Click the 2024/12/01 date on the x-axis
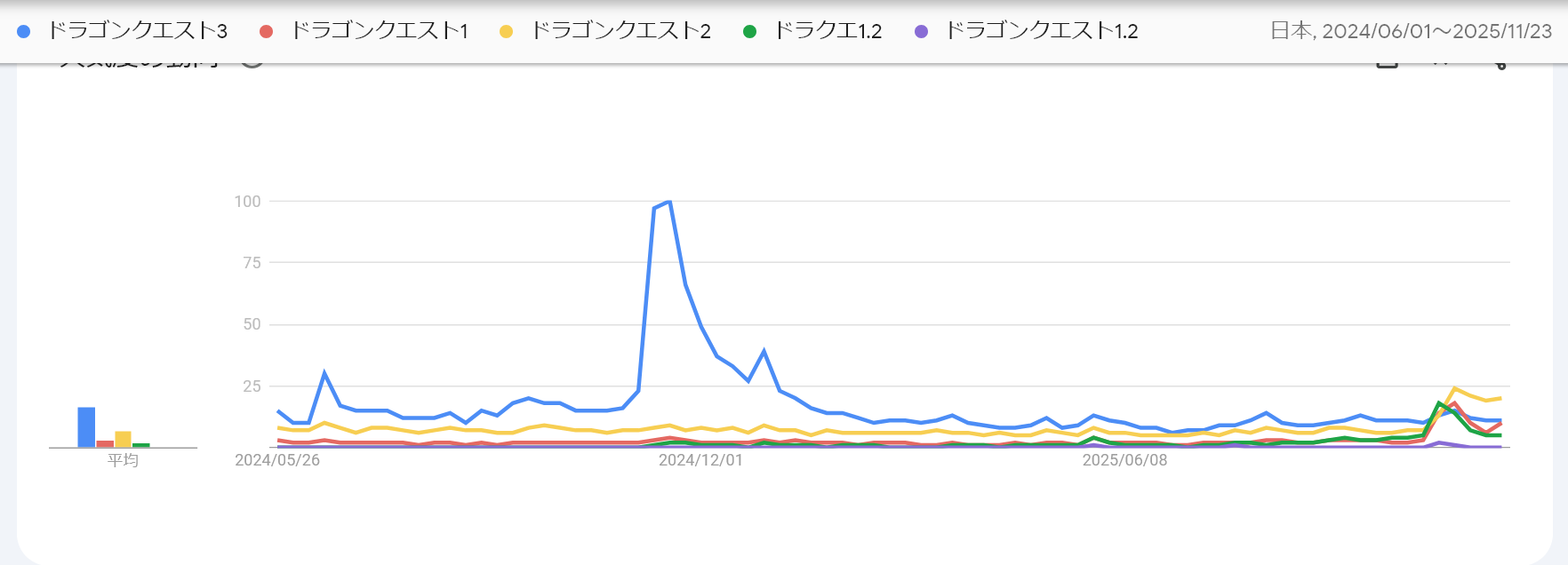This screenshot has width=1568, height=565. point(700,460)
